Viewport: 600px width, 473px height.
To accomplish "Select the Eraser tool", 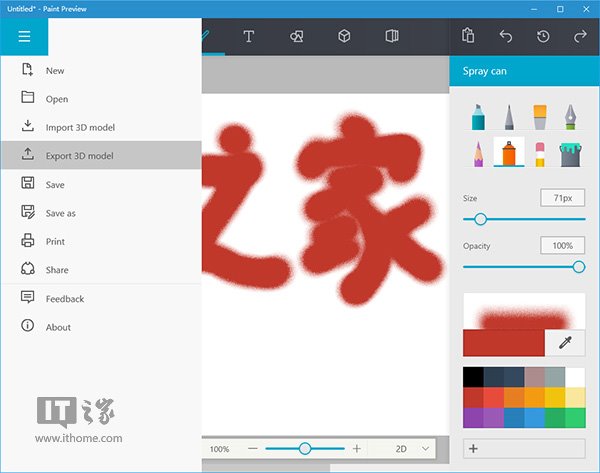I will coord(540,153).
